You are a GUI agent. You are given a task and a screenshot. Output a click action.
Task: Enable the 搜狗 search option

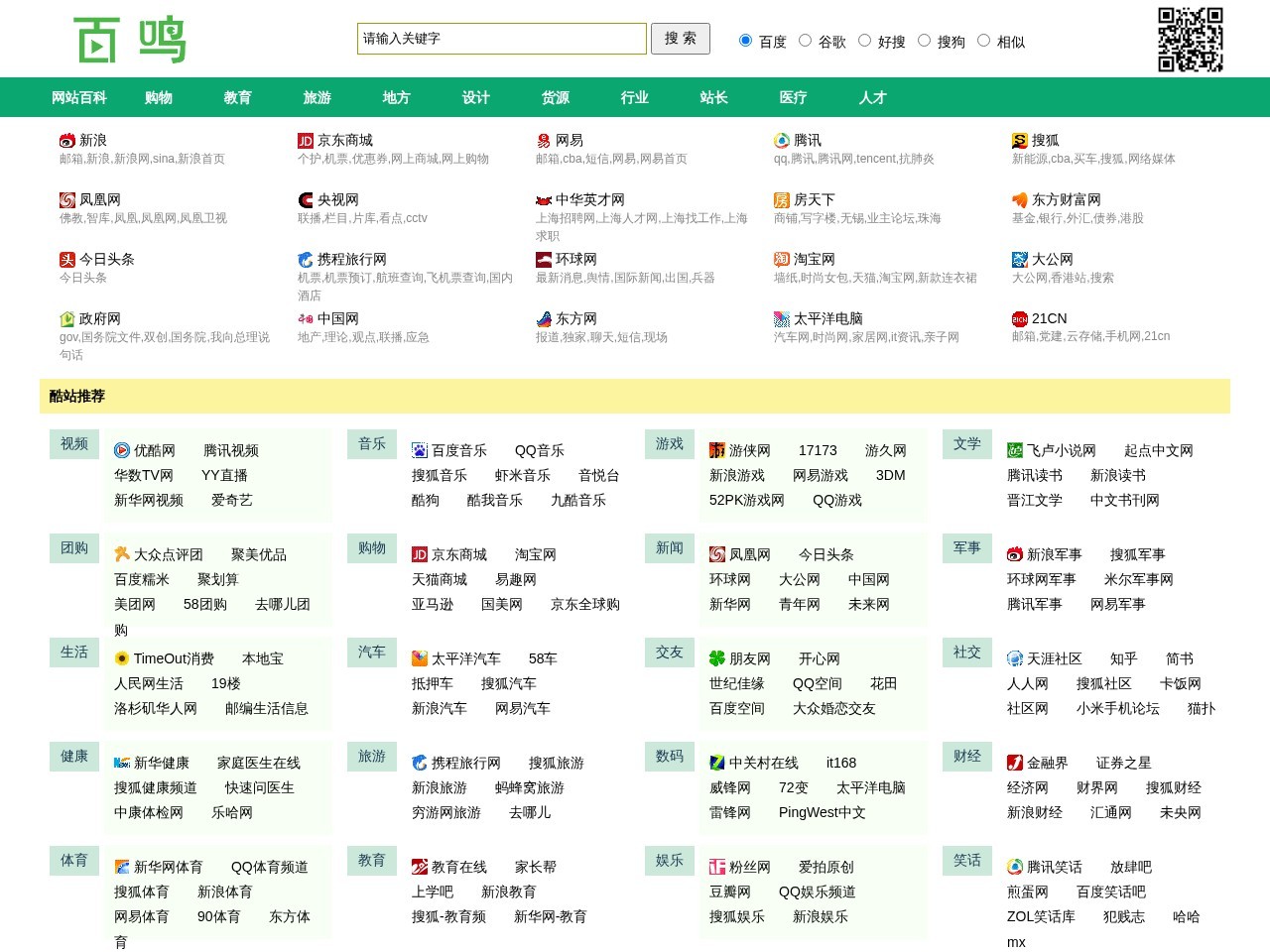924,40
